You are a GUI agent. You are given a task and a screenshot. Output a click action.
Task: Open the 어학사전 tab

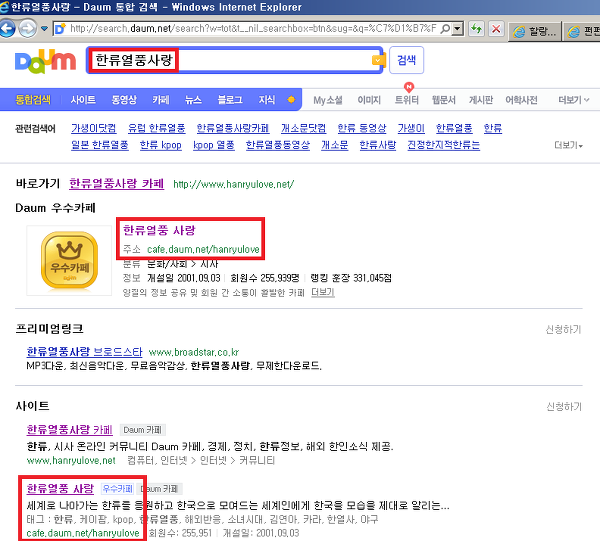(521, 100)
